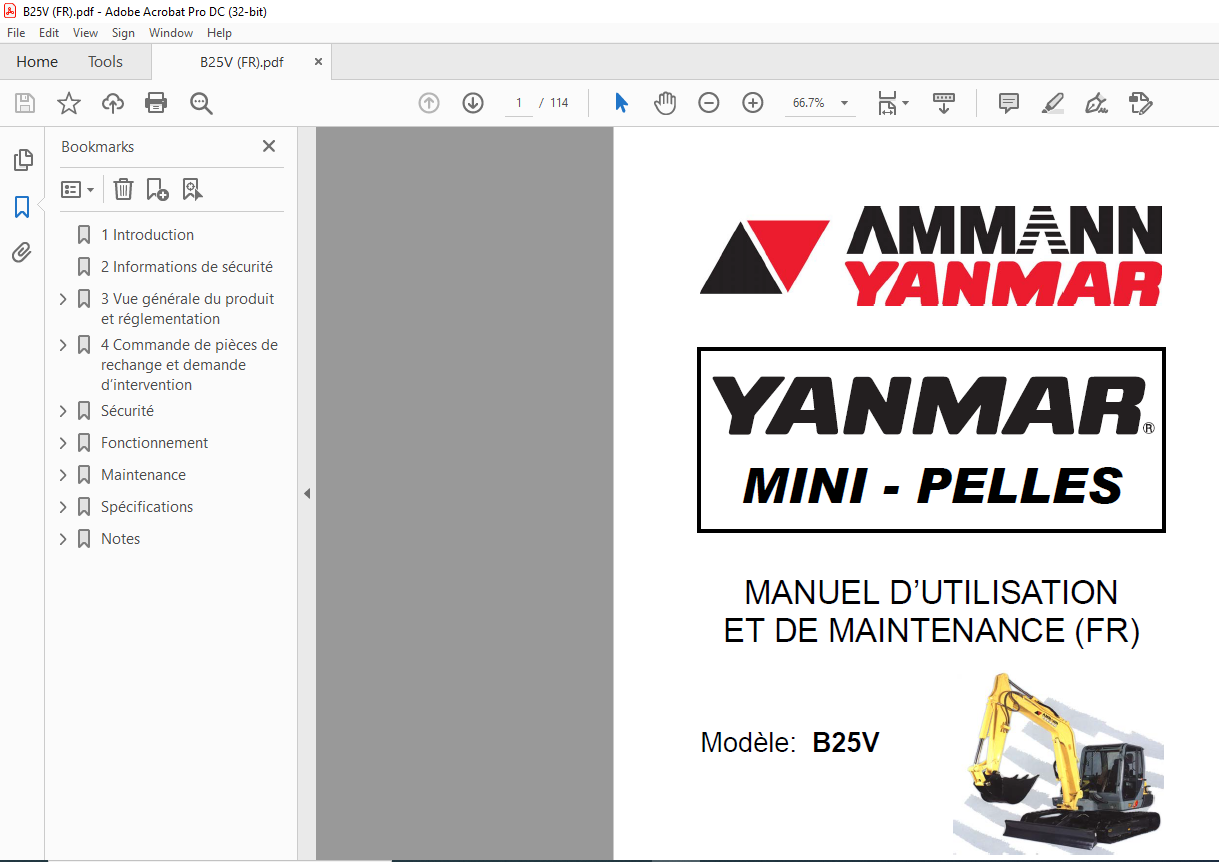Activate the hand pan tool
This screenshot has height=862, width=1219.
[x=665, y=103]
